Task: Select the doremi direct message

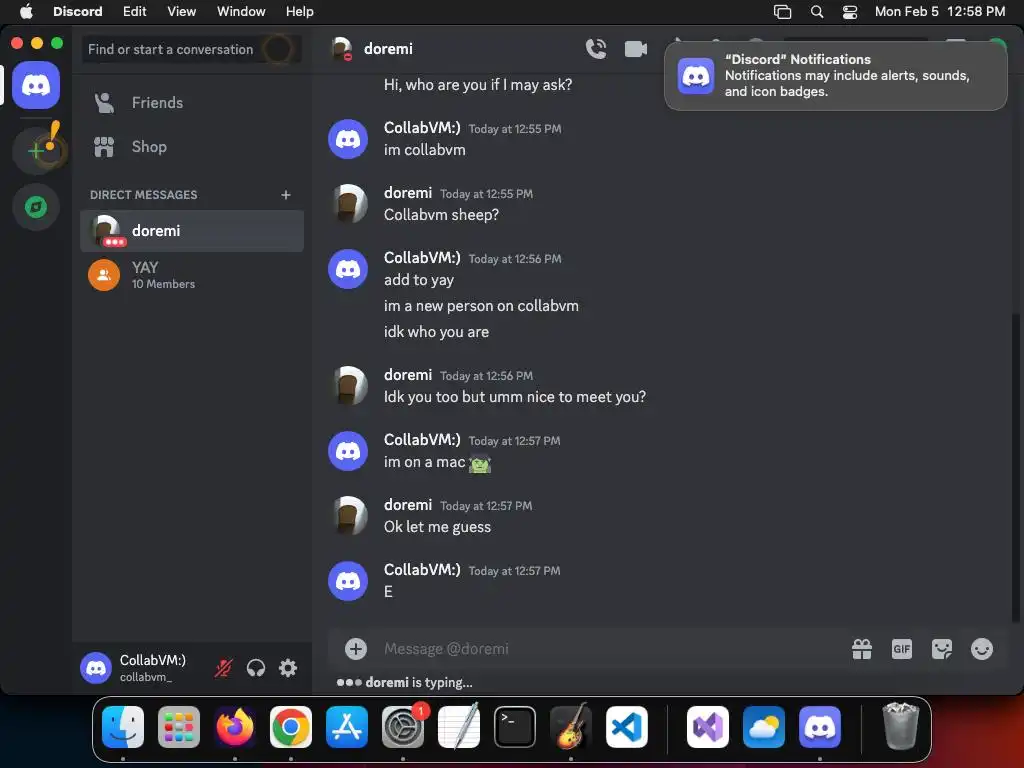Action: pos(191,231)
